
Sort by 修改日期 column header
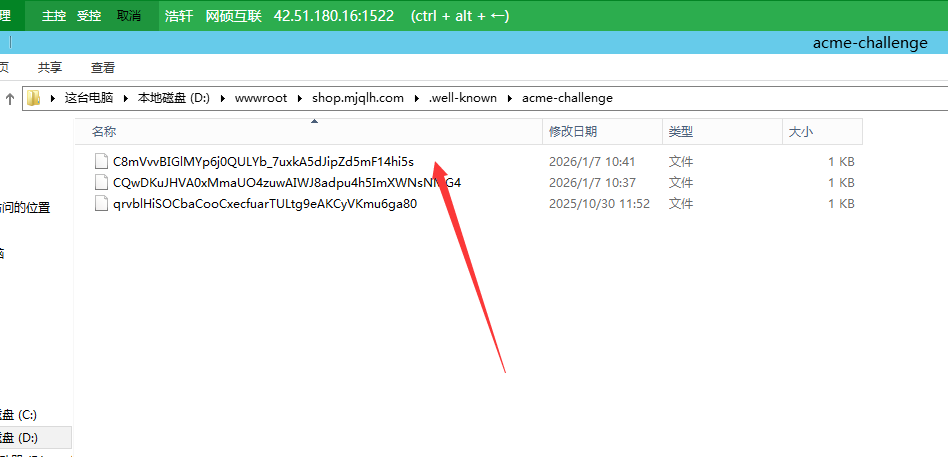click(602, 131)
